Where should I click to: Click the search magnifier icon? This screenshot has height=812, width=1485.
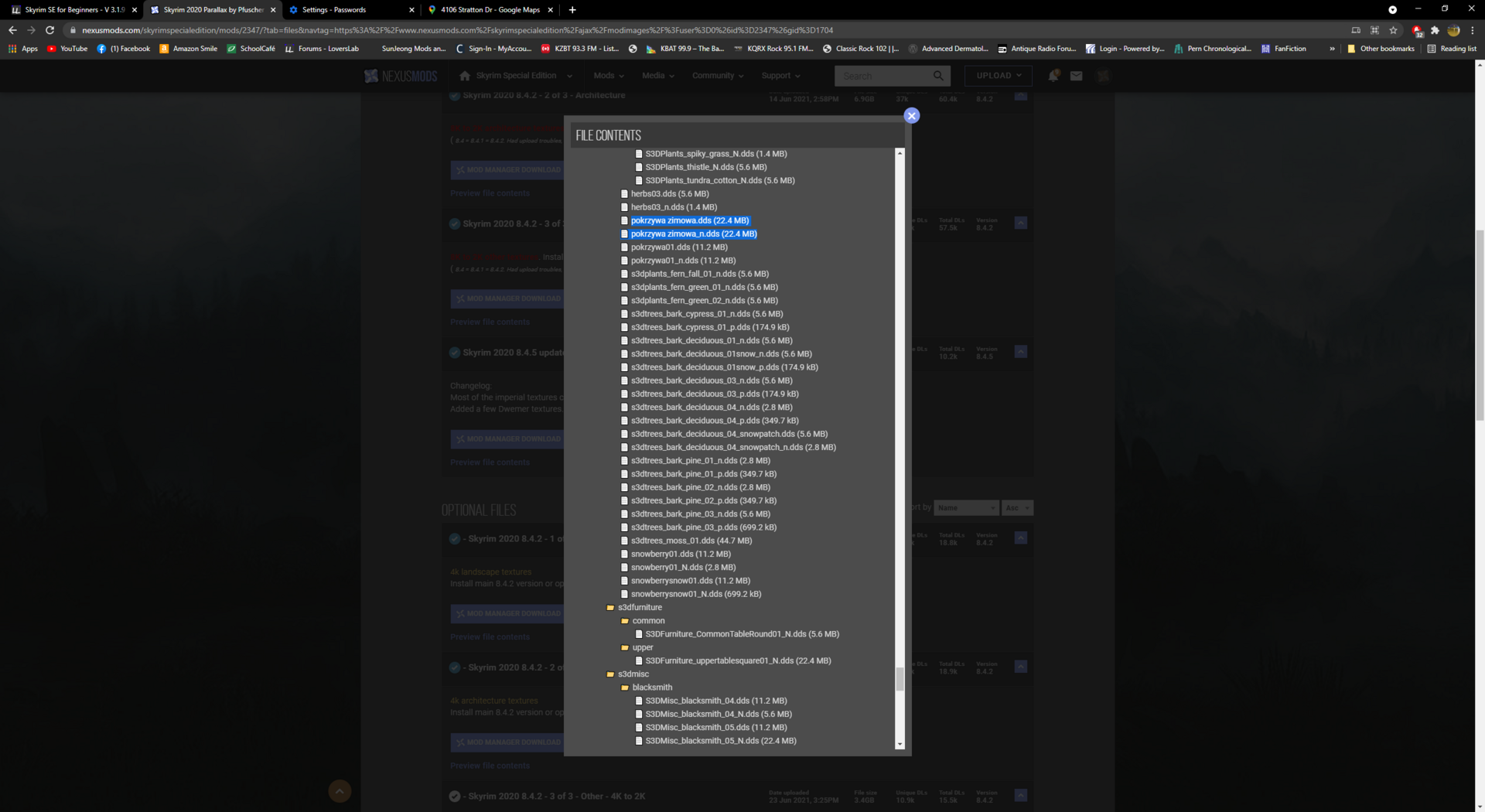938,76
